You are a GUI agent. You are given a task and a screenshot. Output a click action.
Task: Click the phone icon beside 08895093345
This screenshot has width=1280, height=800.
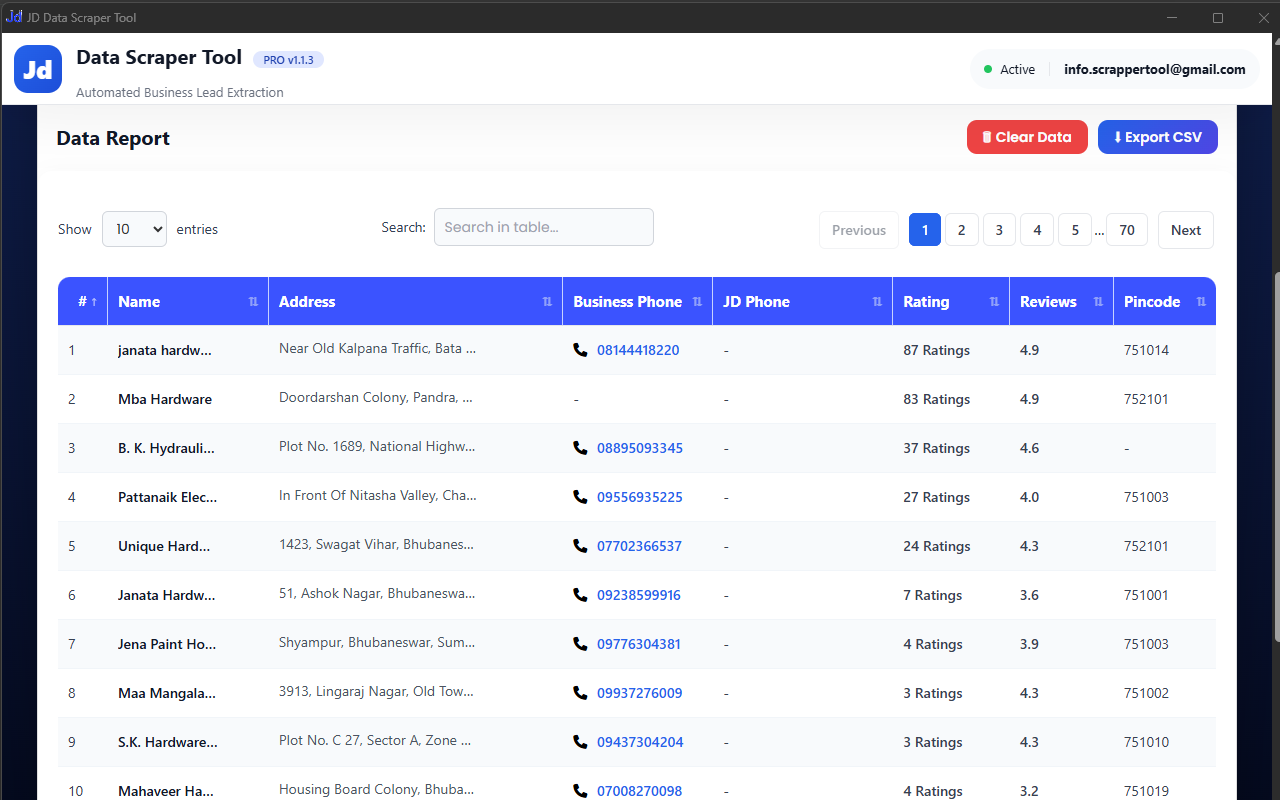580,448
